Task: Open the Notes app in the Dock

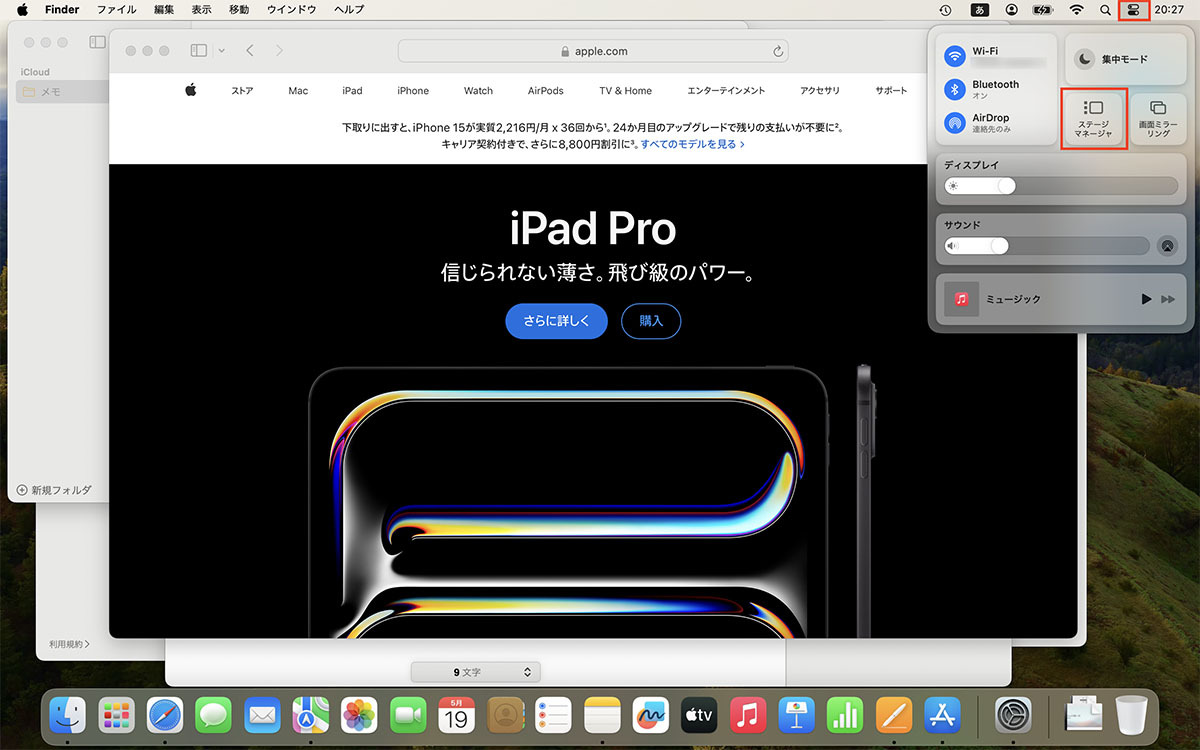Action: 603,715
